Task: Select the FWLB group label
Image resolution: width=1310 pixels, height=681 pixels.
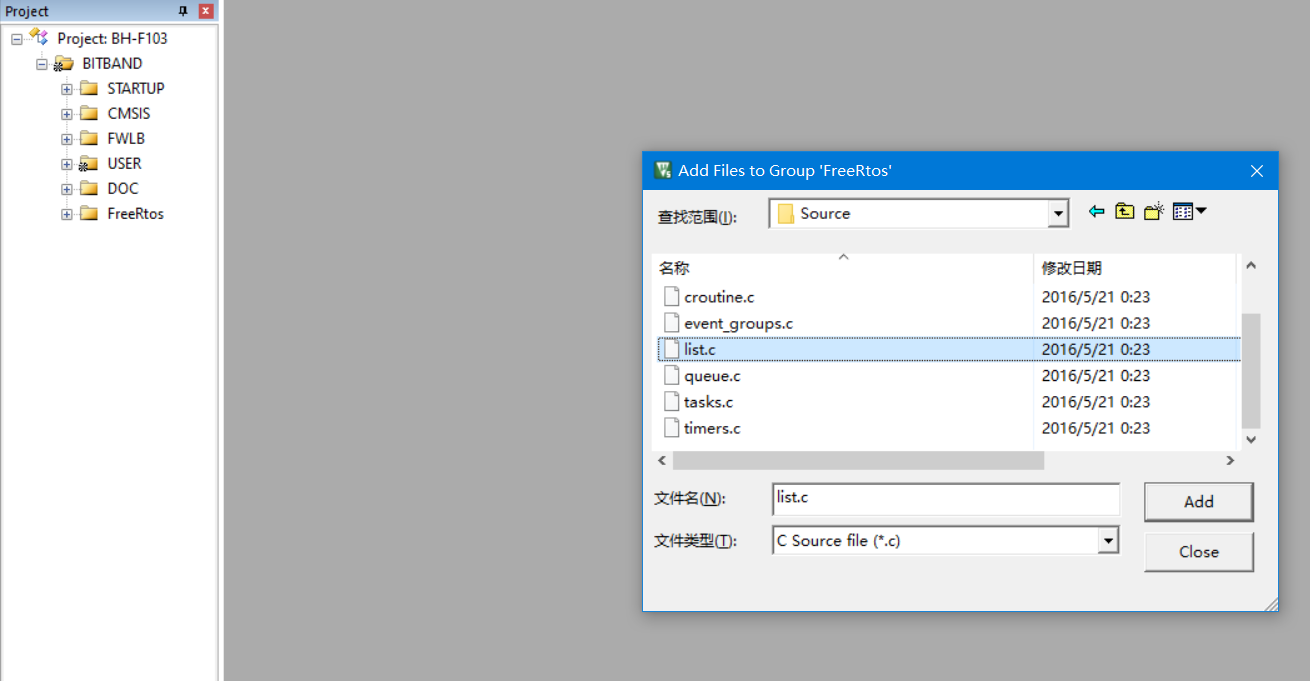Action: tap(126, 138)
